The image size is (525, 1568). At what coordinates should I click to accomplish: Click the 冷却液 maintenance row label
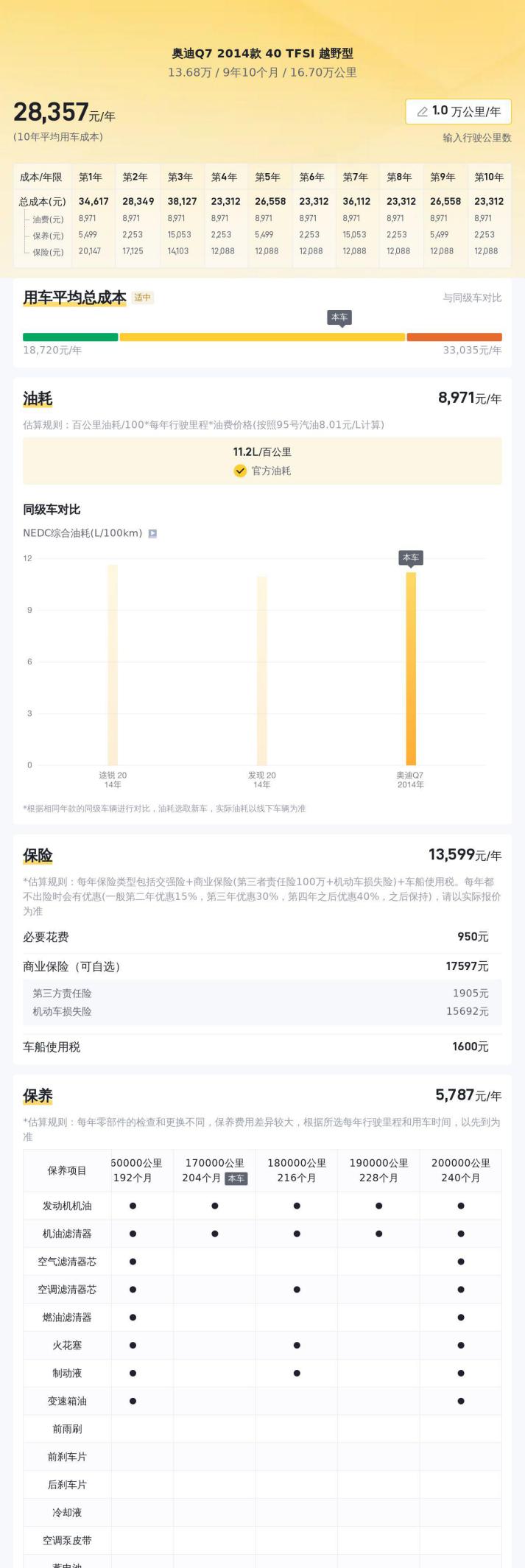point(67,1513)
